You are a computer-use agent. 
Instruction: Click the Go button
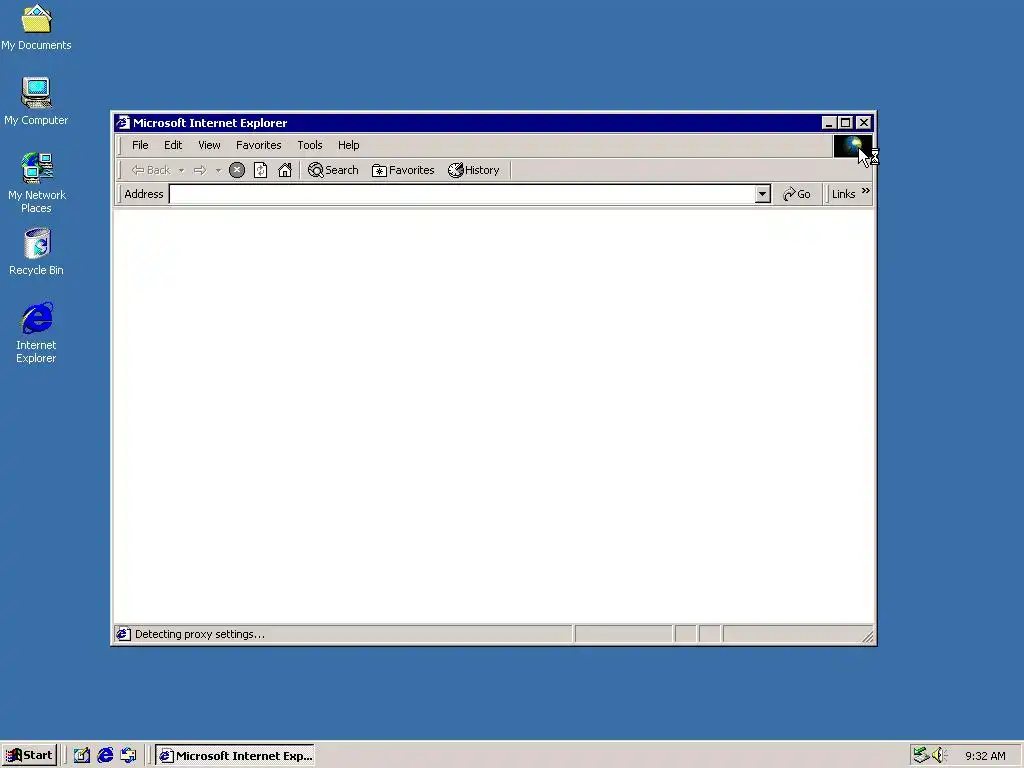click(797, 194)
